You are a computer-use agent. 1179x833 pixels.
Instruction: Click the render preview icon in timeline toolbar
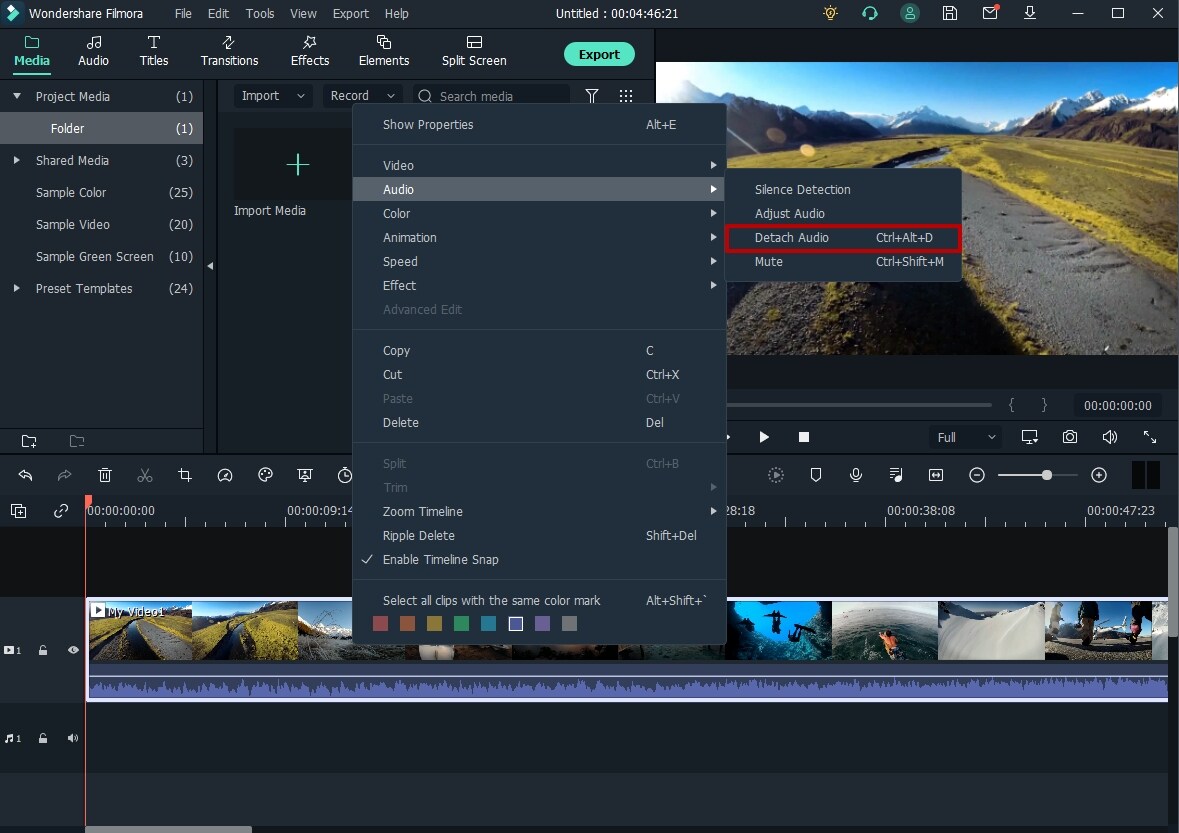(776, 475)
